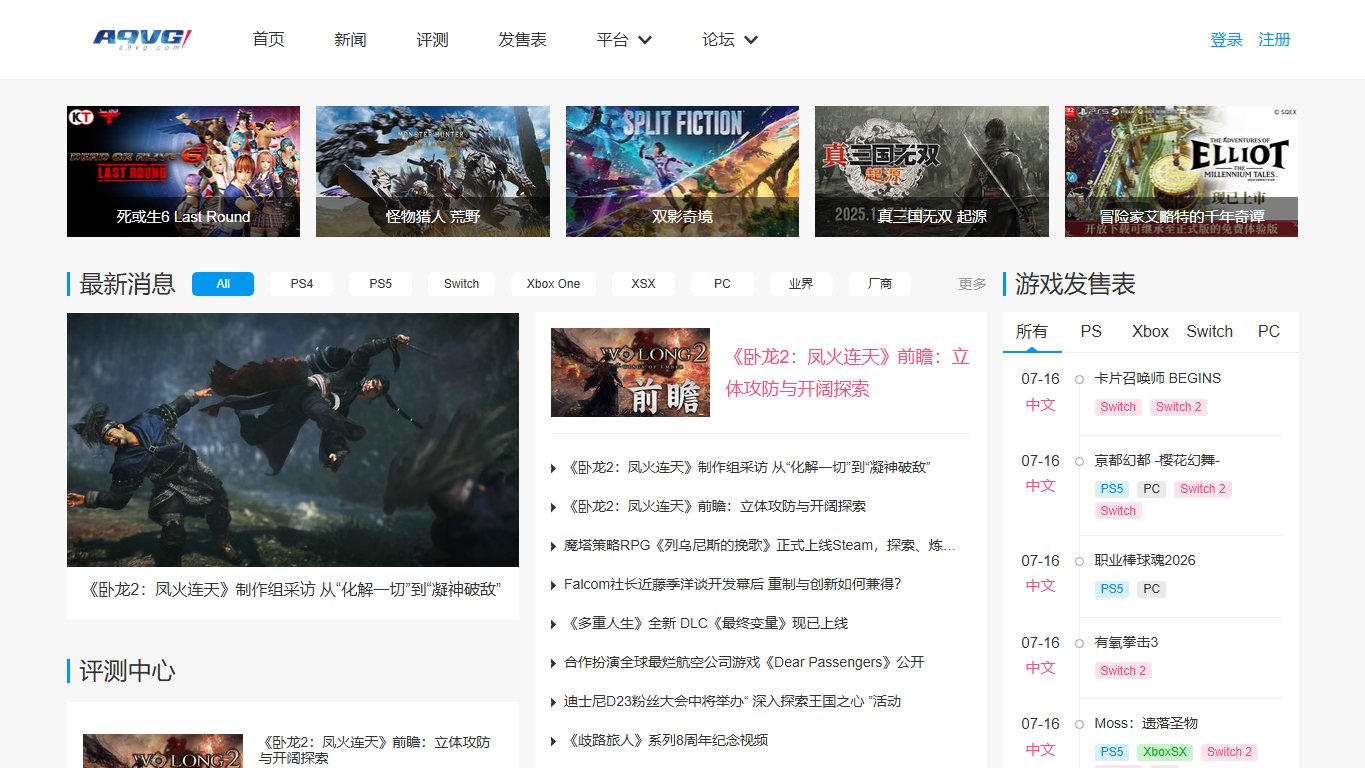1365x768 pixels.
Task: Open the 评测中心 review article title
Action: point(375,750)
